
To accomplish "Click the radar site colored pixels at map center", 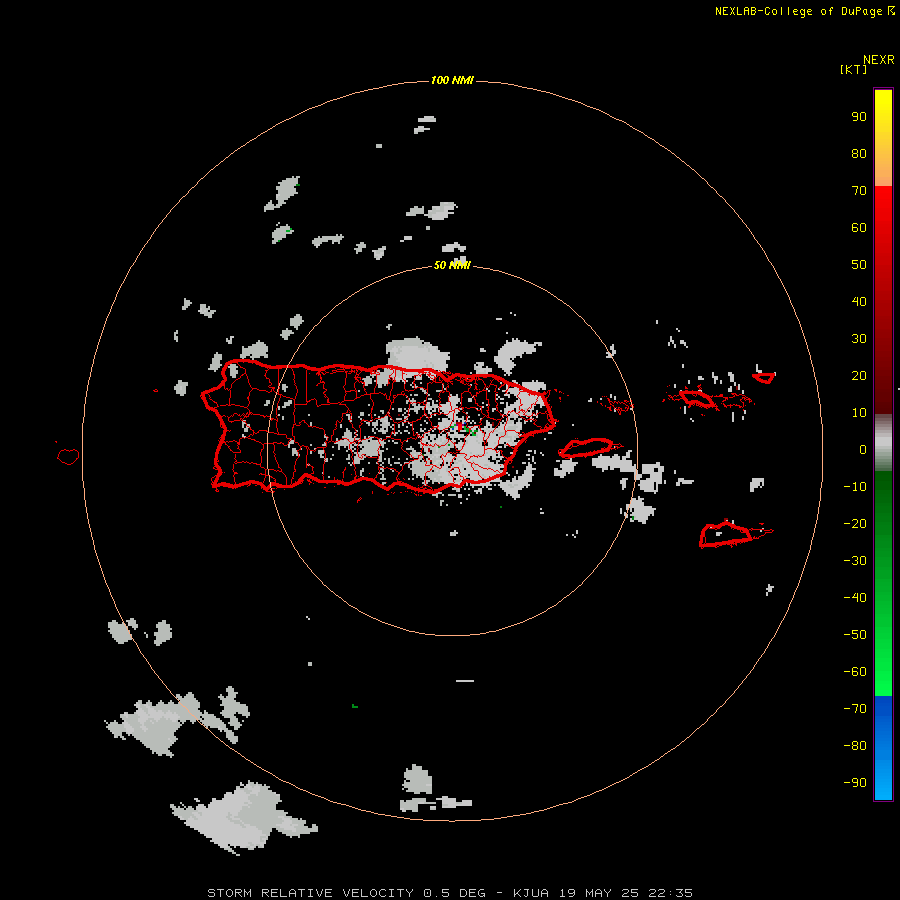I will point(464,428).
